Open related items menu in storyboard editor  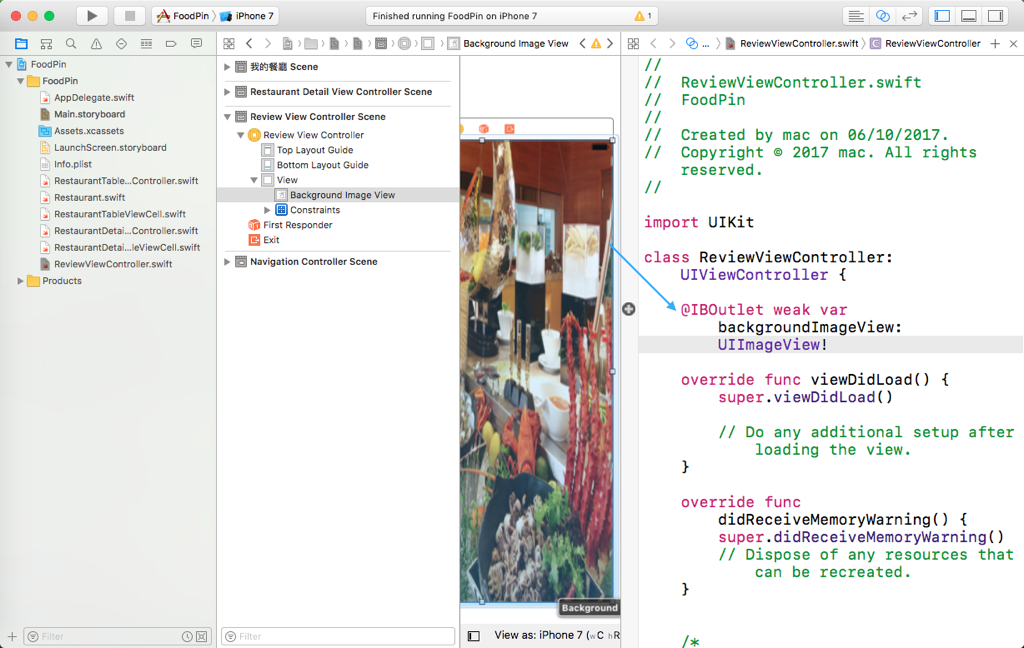point(229,44)
